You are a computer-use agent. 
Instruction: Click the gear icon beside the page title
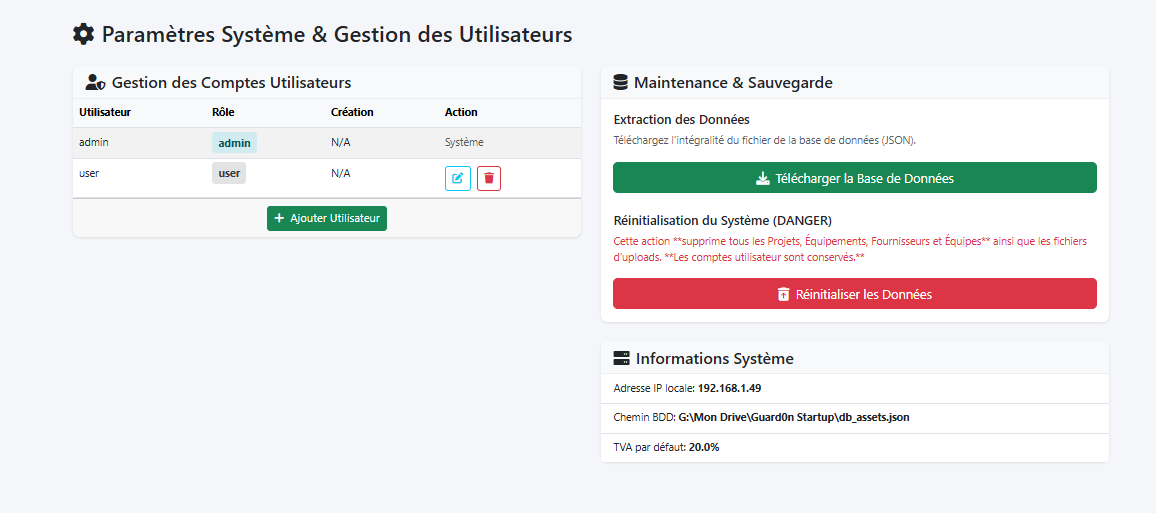84,34
